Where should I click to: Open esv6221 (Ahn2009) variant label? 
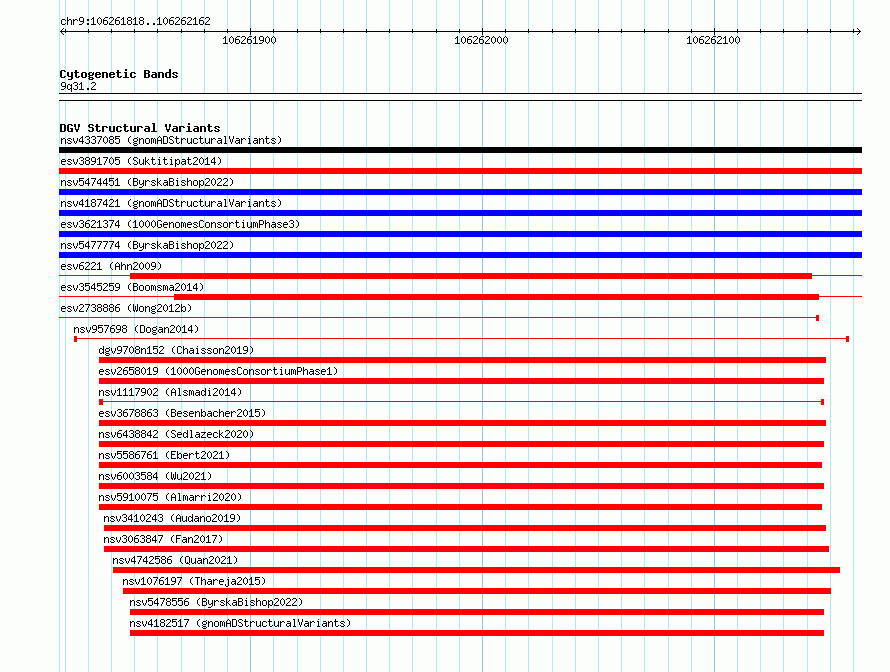pyautogui.click(x=111, y=266)
